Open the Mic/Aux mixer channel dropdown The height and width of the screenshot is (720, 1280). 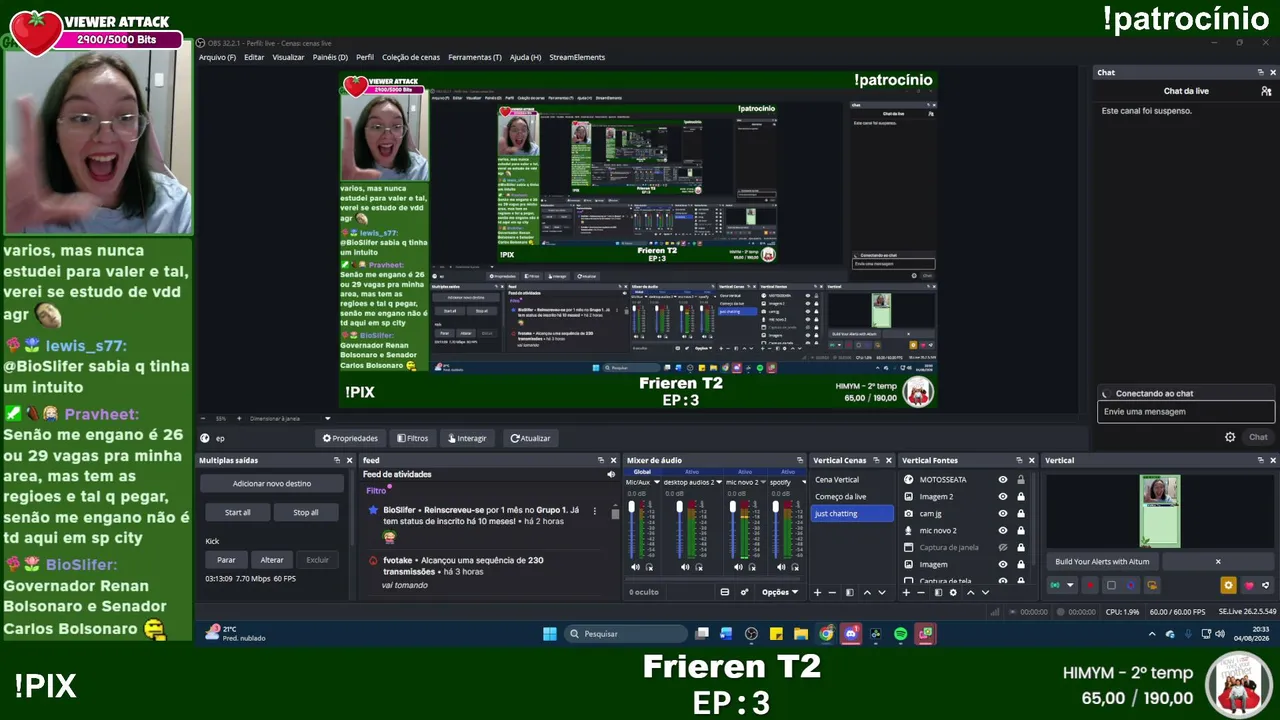click(x=656, y=482)
